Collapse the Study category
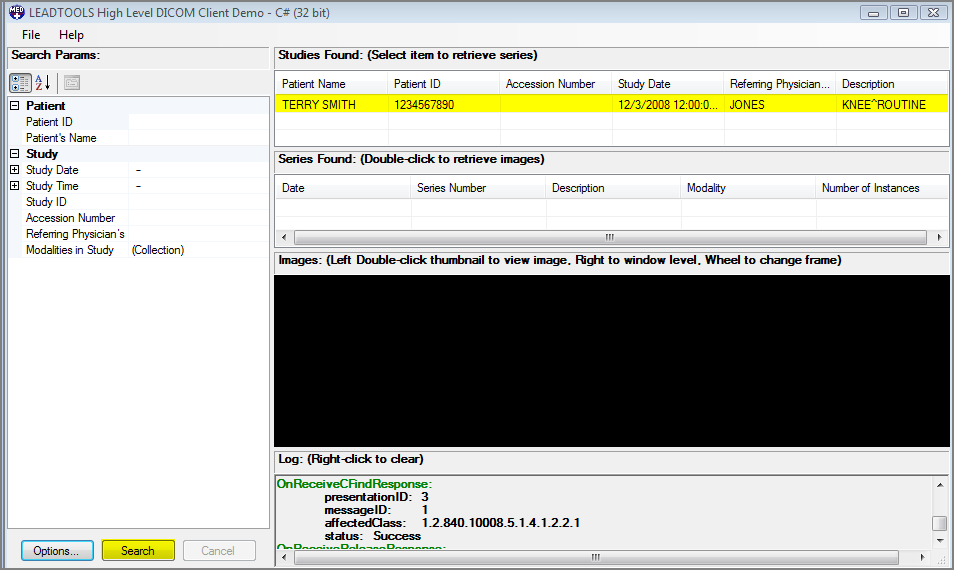 (15, 154)
